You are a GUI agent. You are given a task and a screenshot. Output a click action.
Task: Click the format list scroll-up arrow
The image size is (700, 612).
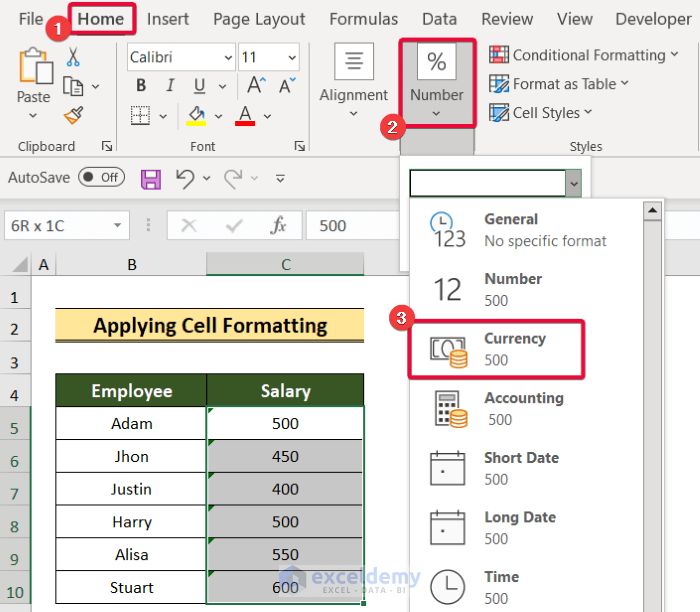coord(652,210)
